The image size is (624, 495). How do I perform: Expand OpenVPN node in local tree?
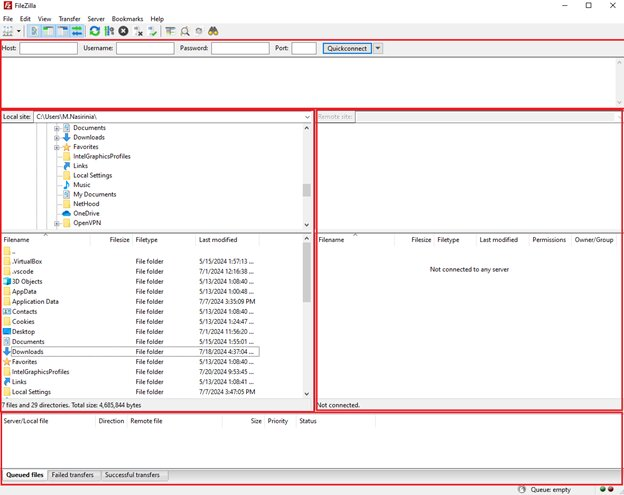tap(57, 223)
